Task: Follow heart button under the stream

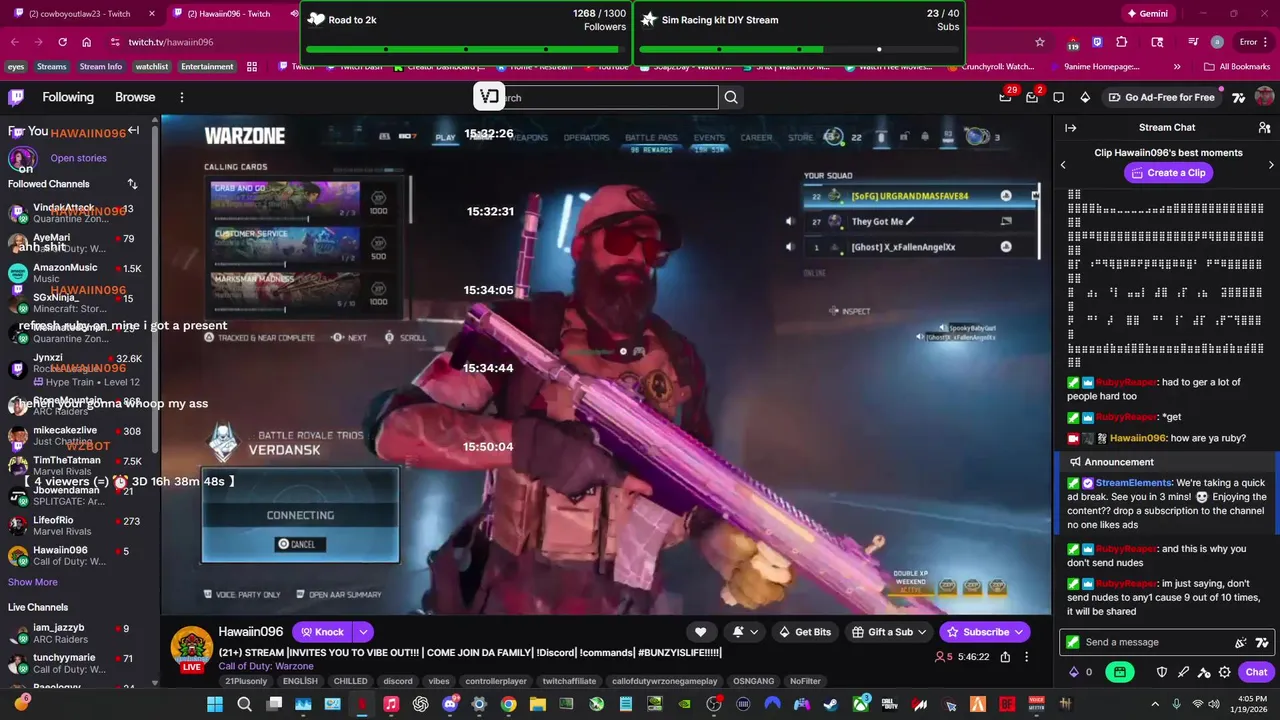Action: 701,632
